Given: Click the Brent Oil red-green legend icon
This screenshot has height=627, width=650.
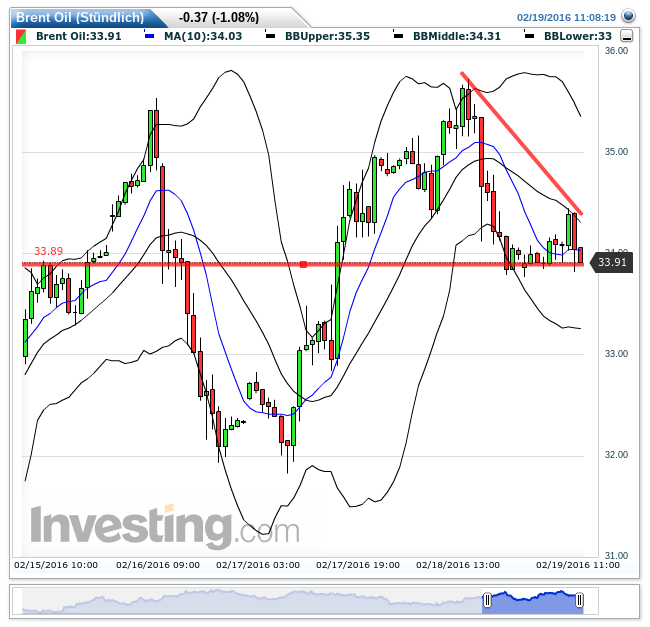Looking at the screenshot, I should pyautogui.click(x=22, y=36).
